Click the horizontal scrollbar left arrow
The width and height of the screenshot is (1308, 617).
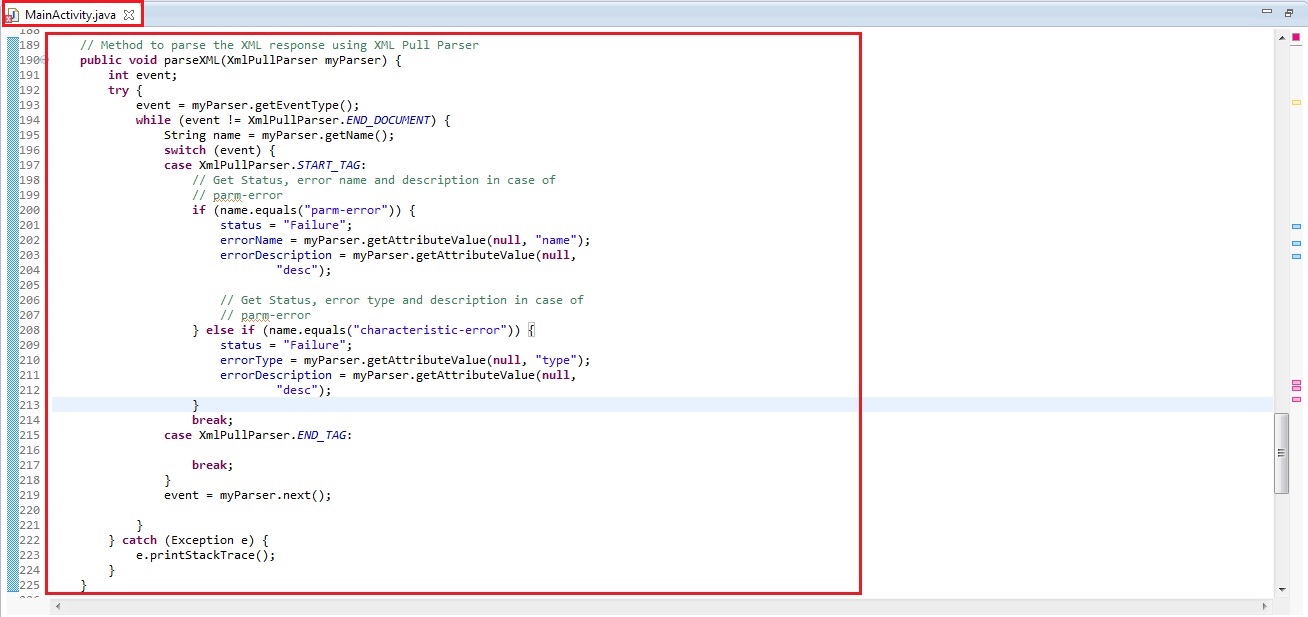(57, 606)
